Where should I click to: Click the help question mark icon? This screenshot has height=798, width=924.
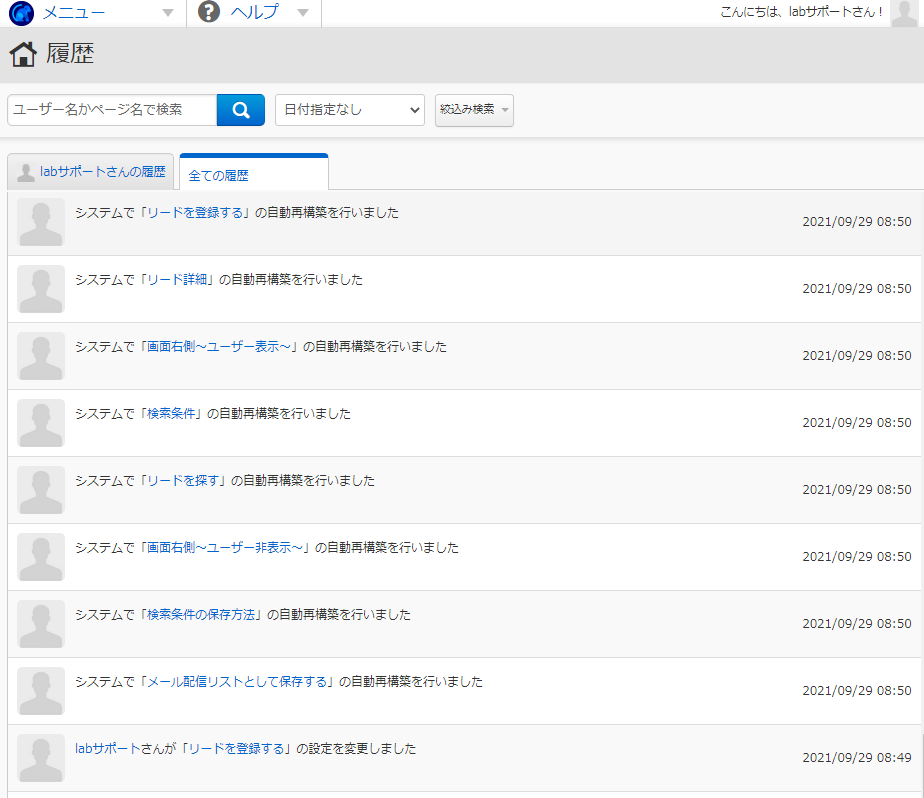(209, 12)
